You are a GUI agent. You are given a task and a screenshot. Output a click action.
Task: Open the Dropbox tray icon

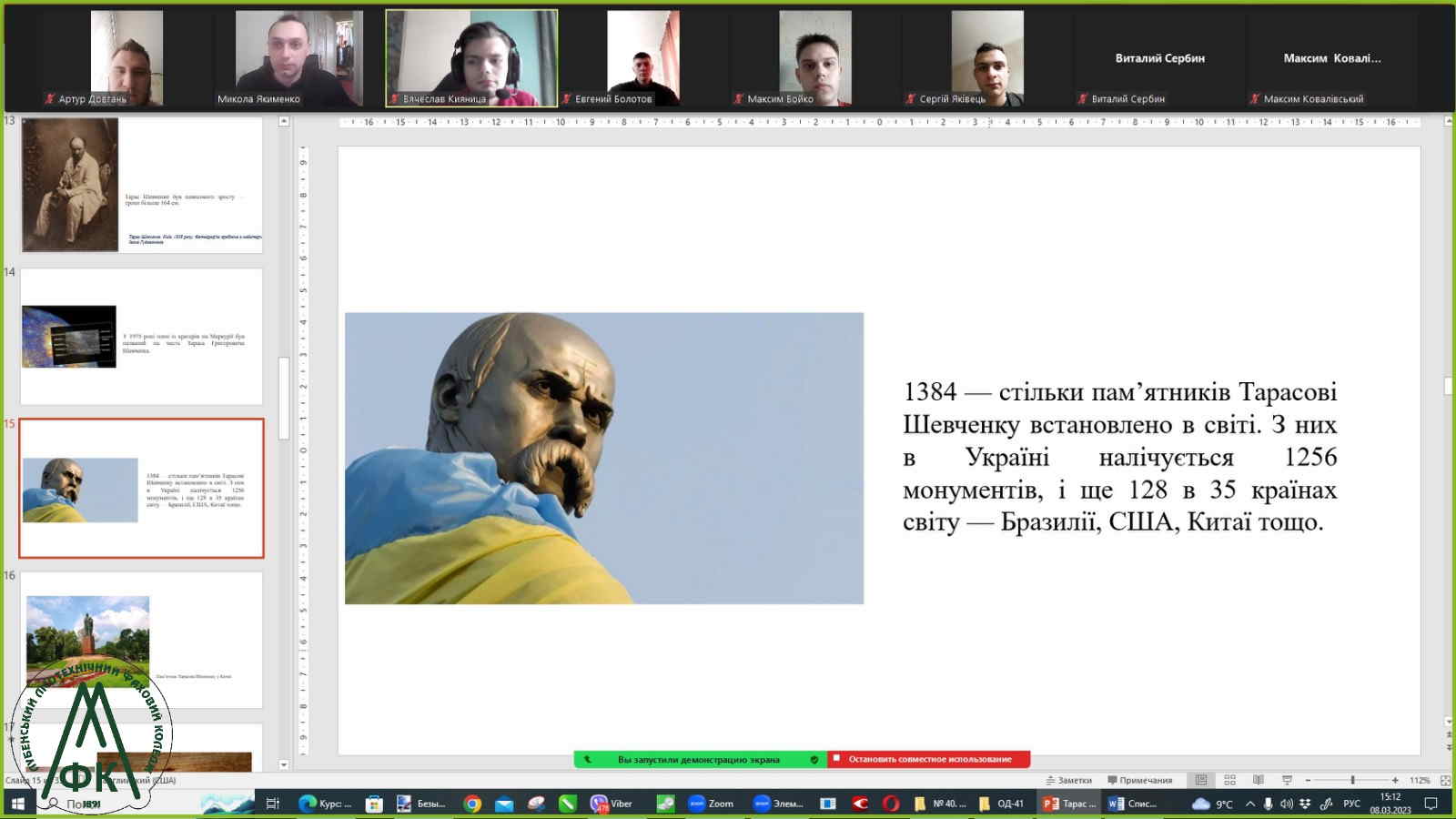(1305, 804)
